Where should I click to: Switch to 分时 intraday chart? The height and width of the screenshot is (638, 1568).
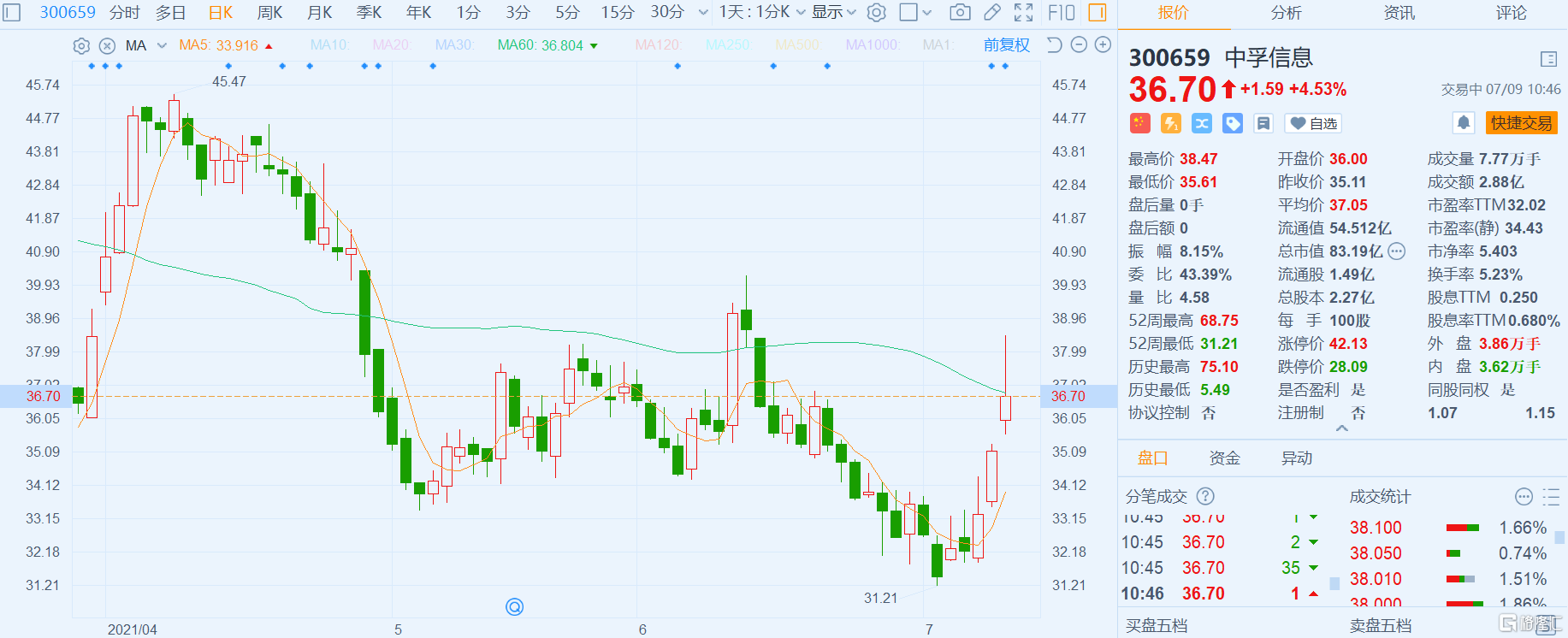coord(125,12)
